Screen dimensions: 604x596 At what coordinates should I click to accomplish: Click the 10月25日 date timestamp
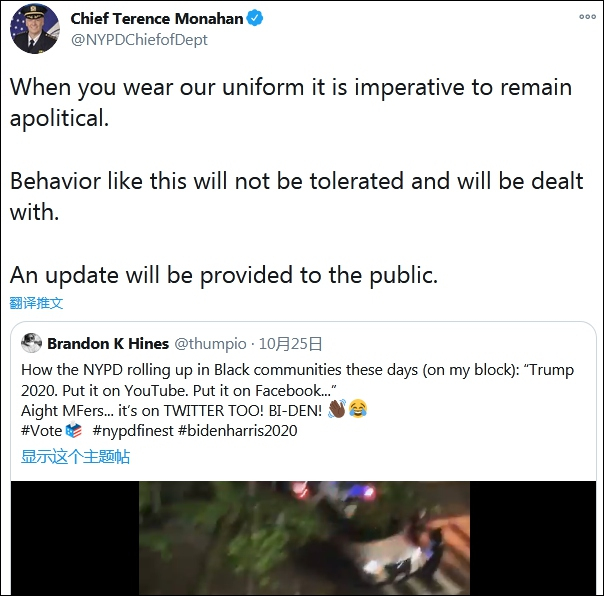pyautogui.click(x=290, y=343)
